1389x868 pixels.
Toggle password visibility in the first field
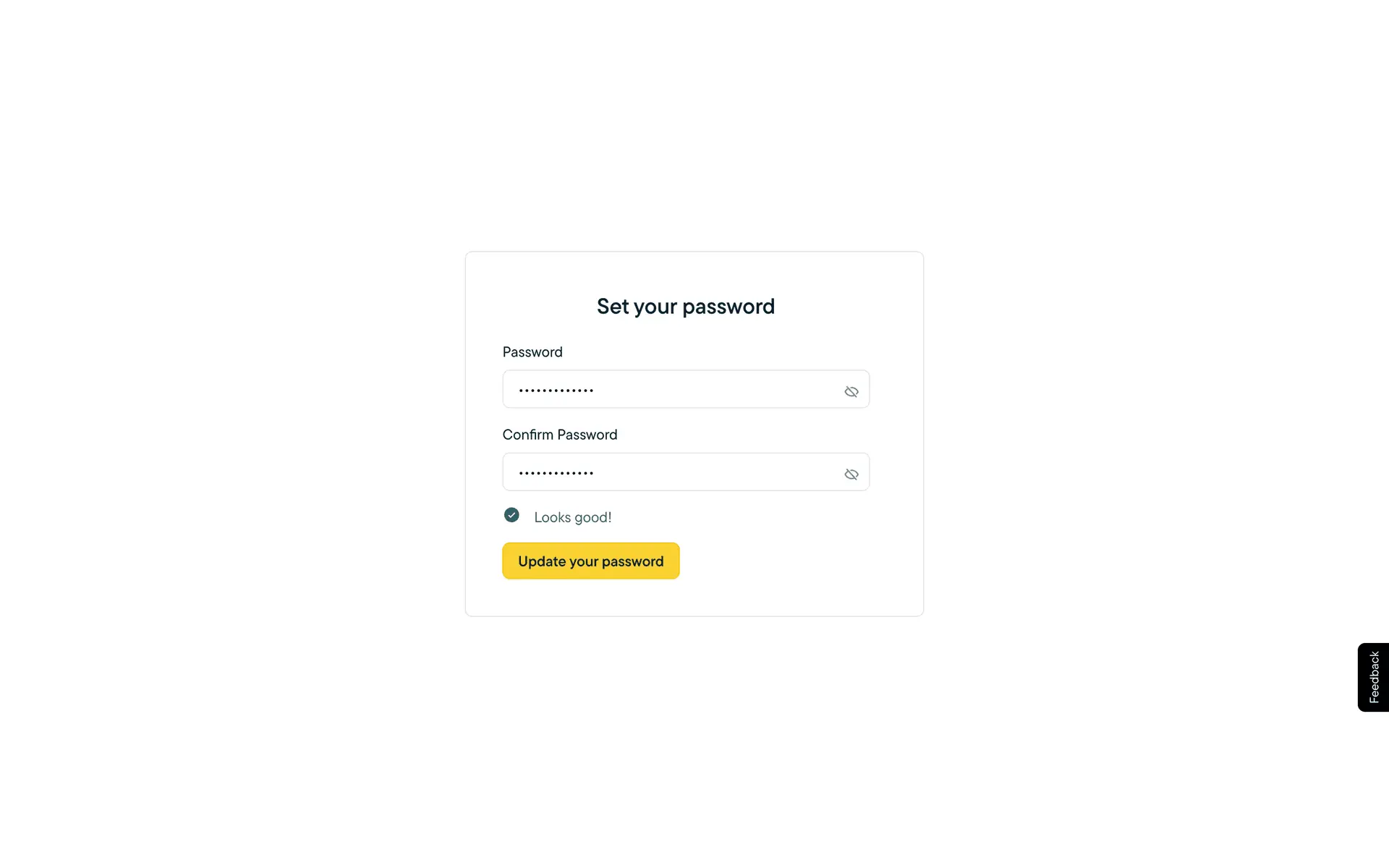[851, 391]
